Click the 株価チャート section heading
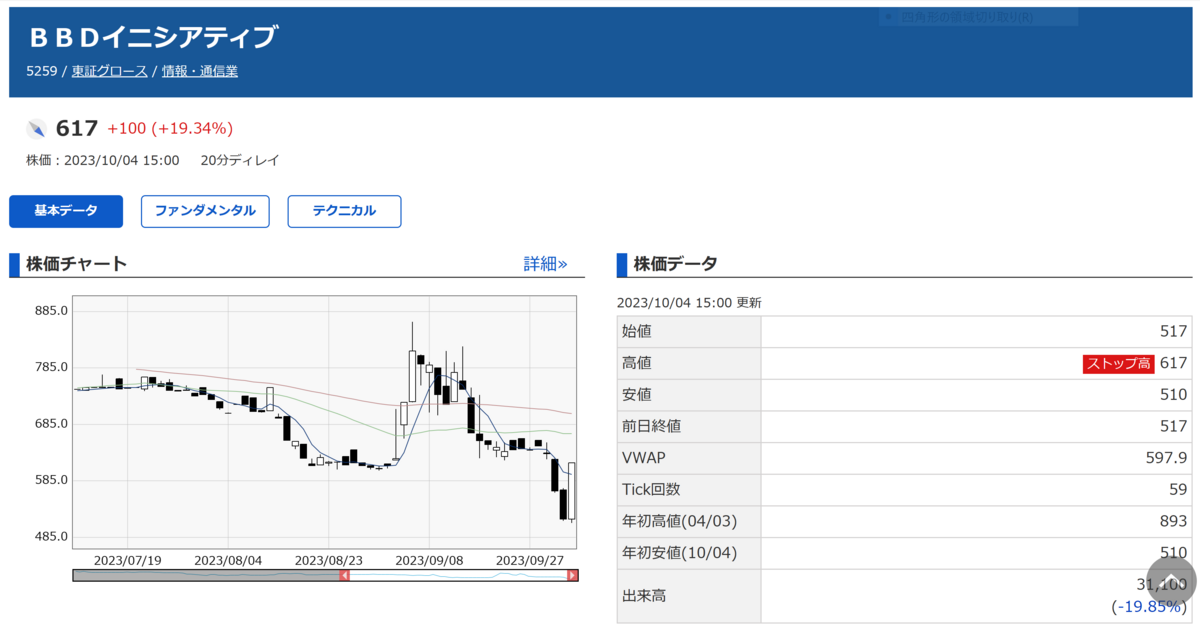This screenshot has height=626, width=1200. 77,264
